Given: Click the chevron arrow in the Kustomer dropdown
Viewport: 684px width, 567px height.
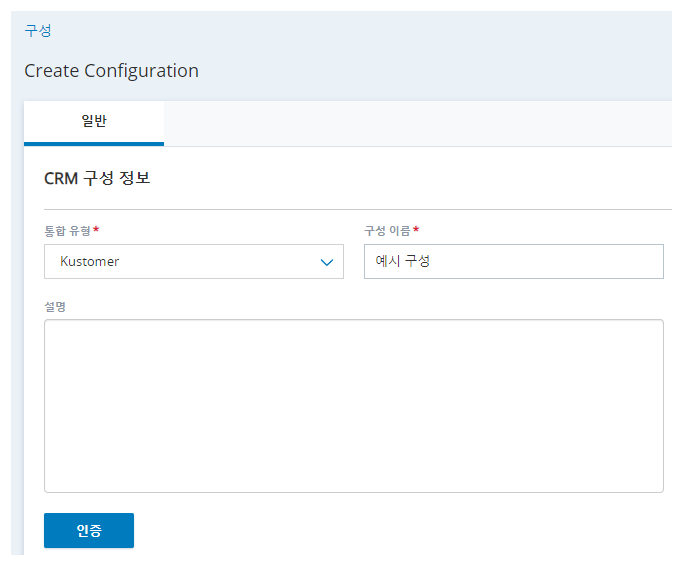Looking at the screenshot, I should [x=327, y=262].
